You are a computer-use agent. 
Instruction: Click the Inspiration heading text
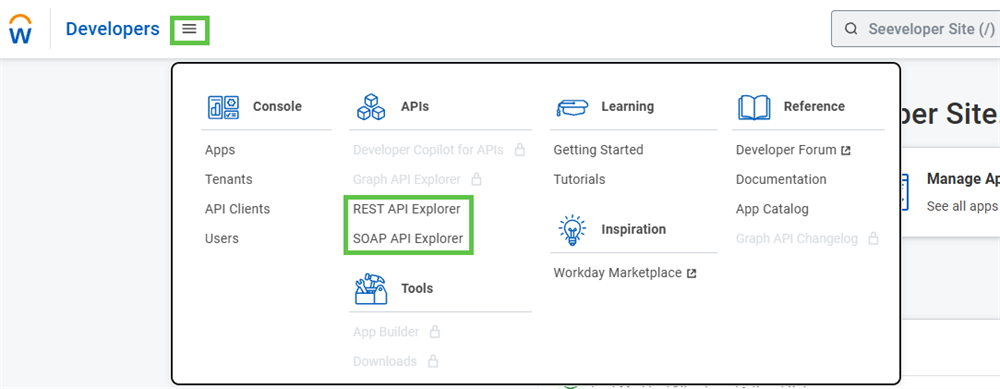coord(633,229)
